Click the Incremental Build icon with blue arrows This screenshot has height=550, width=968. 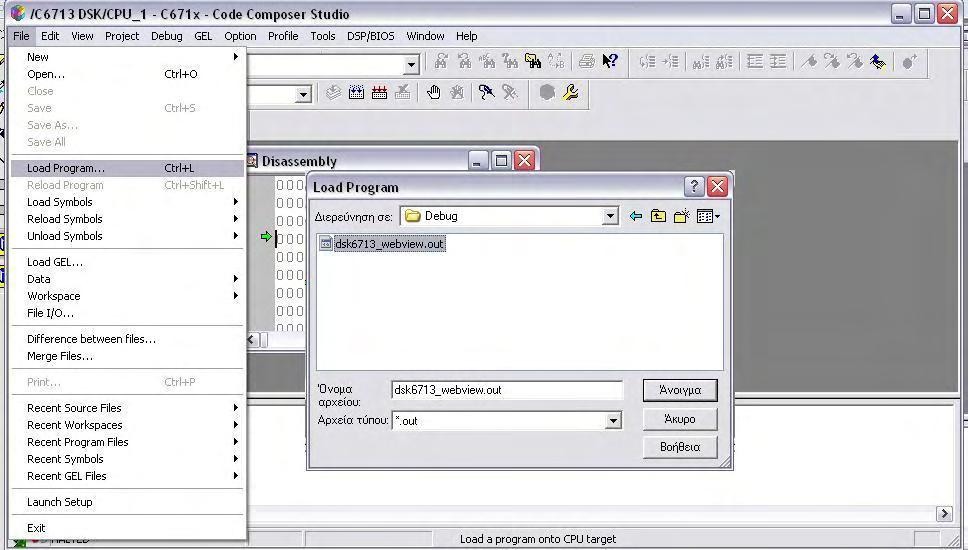pyautogui.click(x=356, y=93)
